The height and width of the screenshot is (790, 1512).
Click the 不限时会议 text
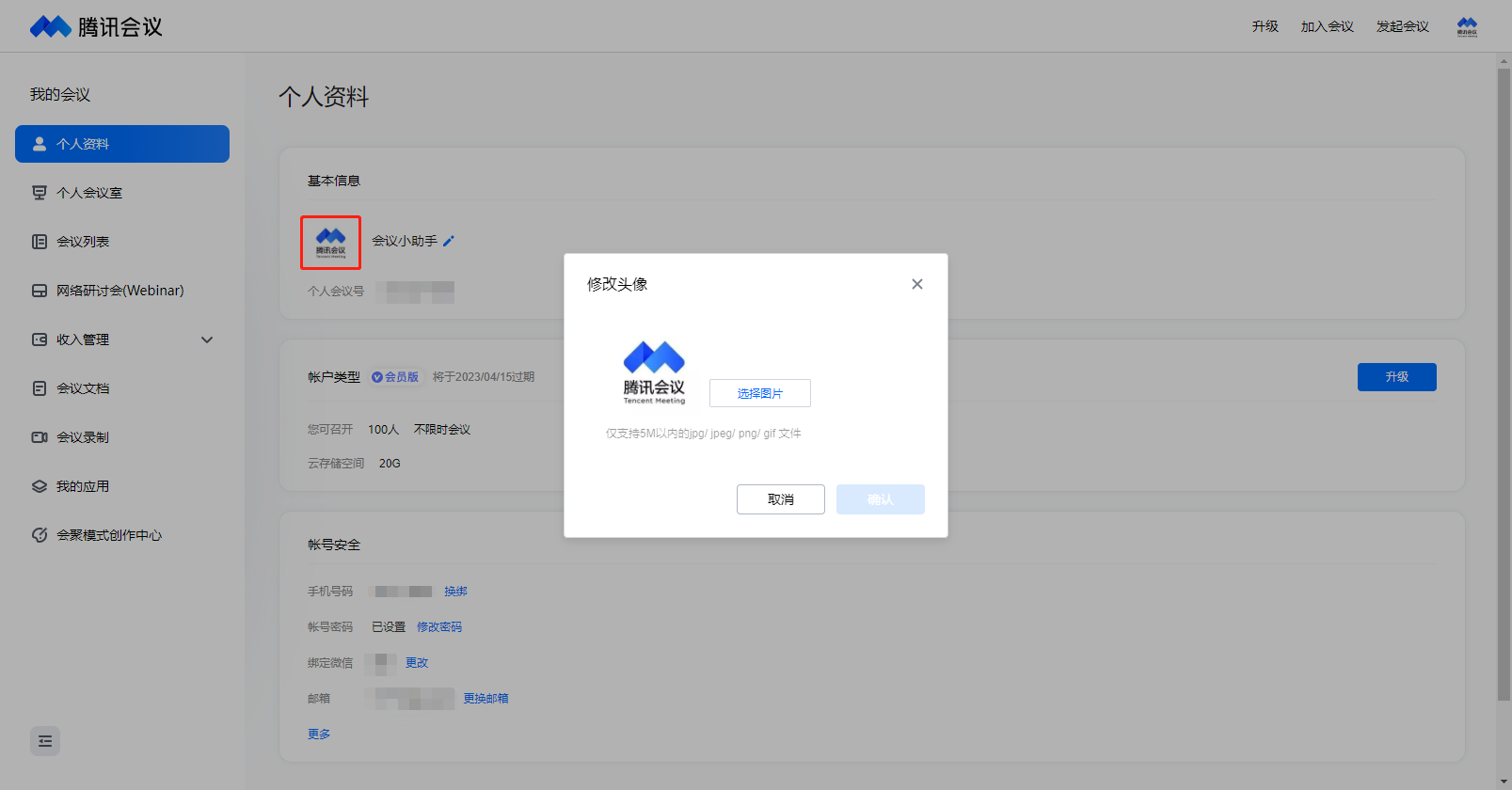(442, 430)
